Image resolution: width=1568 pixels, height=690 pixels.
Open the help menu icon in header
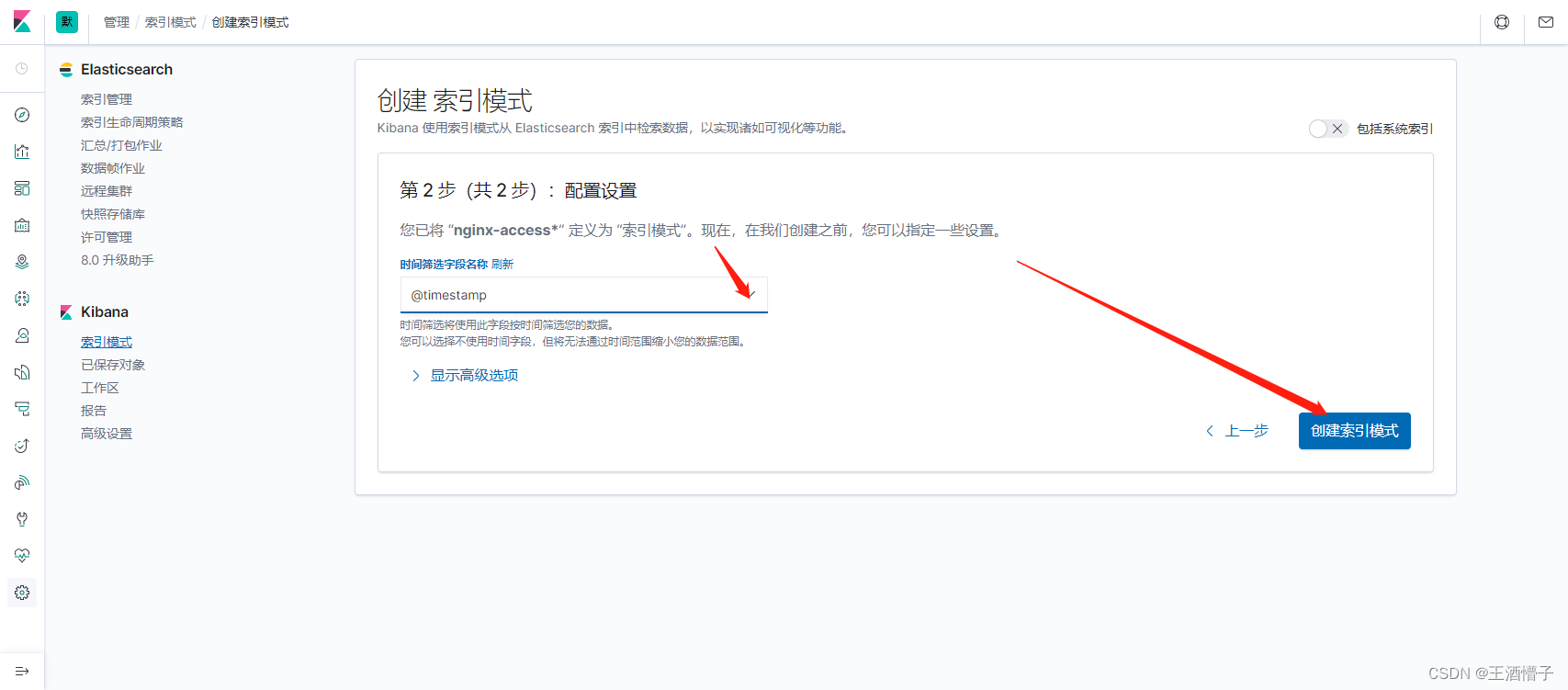(x=1502, y=22)
